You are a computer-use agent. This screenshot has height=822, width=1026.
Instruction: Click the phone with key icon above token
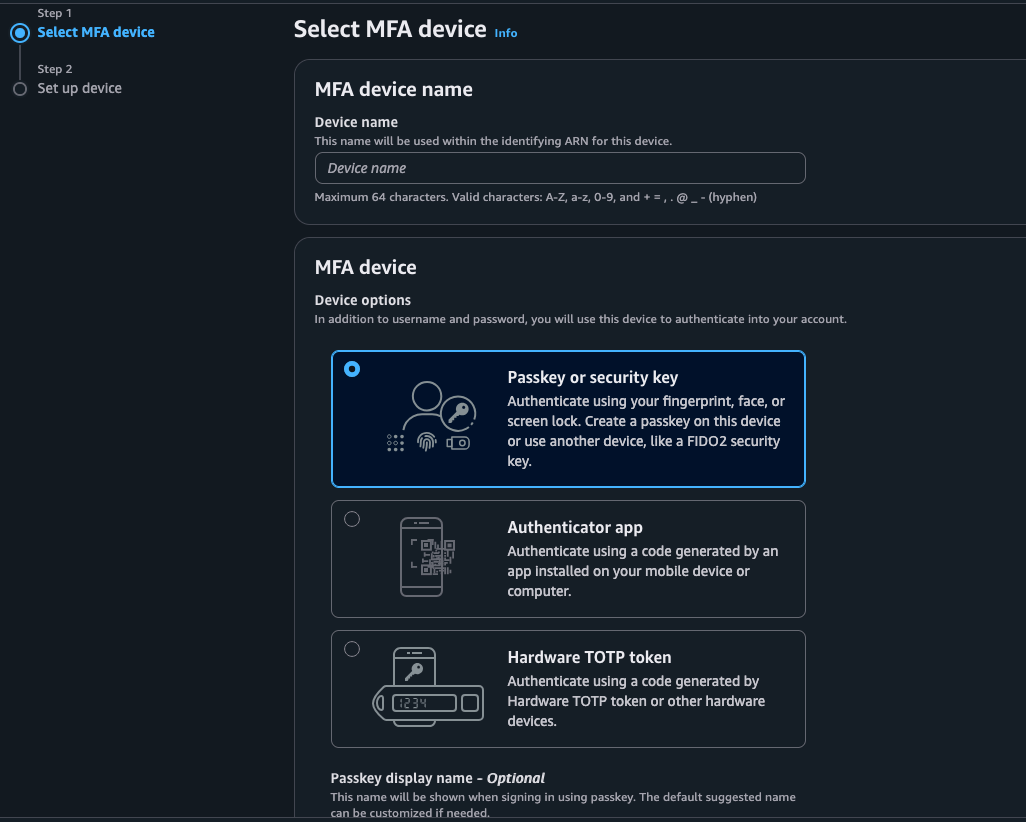pyautogui.click(x=413, y=668)
